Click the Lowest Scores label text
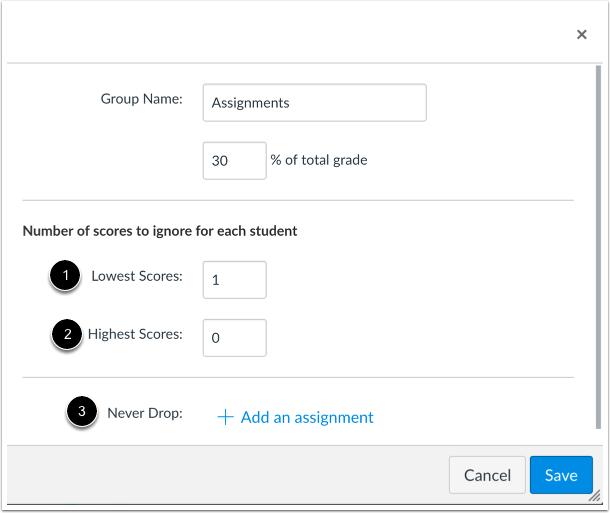 click(137, 276)
